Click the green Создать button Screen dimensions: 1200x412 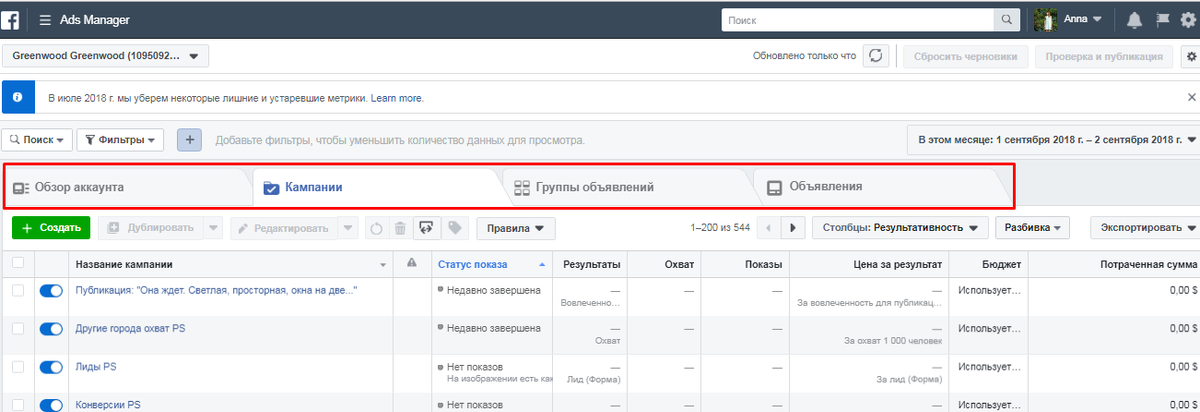coord(51,228)
